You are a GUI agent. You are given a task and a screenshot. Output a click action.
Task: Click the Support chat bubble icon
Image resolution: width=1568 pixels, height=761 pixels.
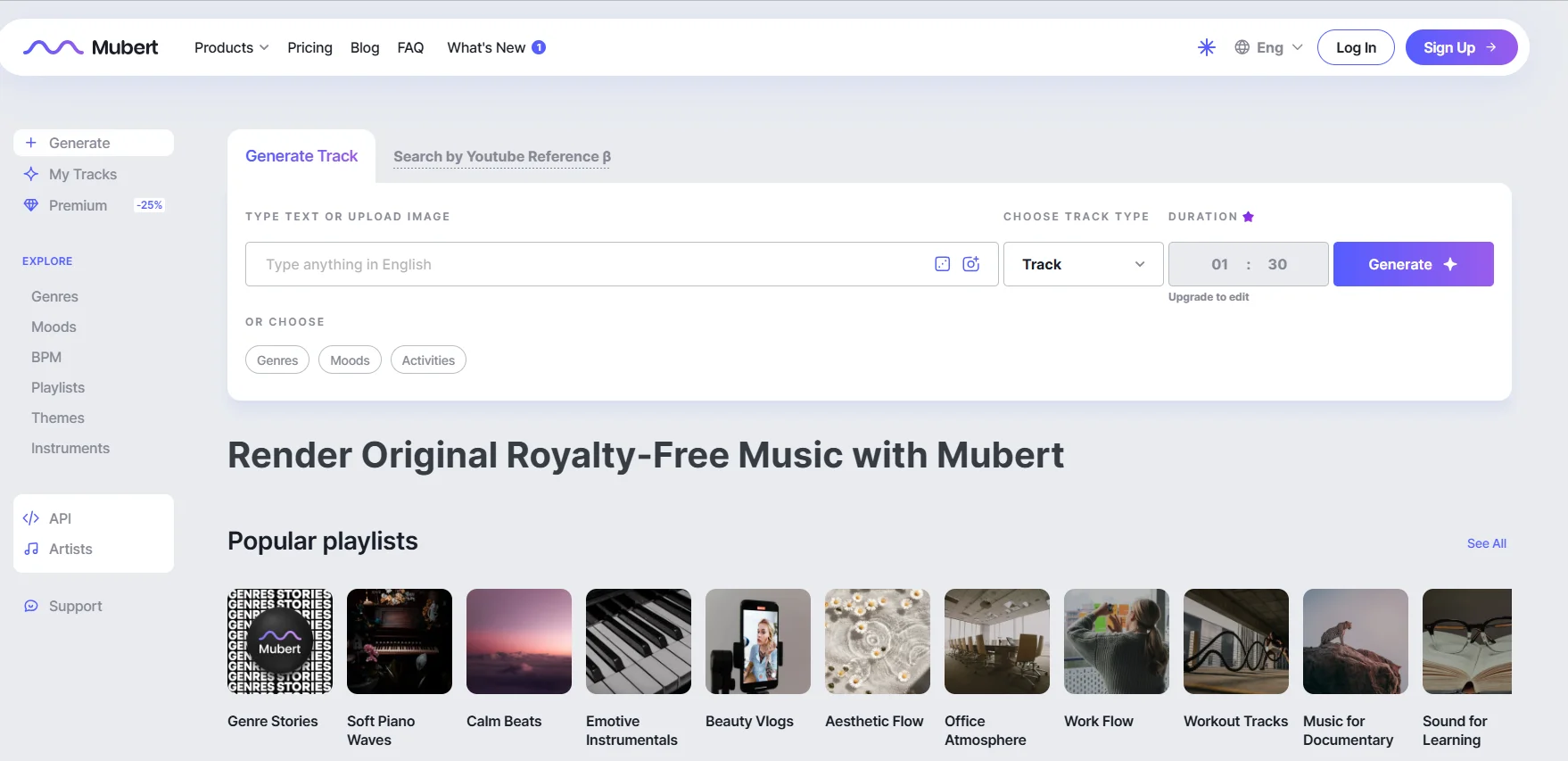pos(31,606)
